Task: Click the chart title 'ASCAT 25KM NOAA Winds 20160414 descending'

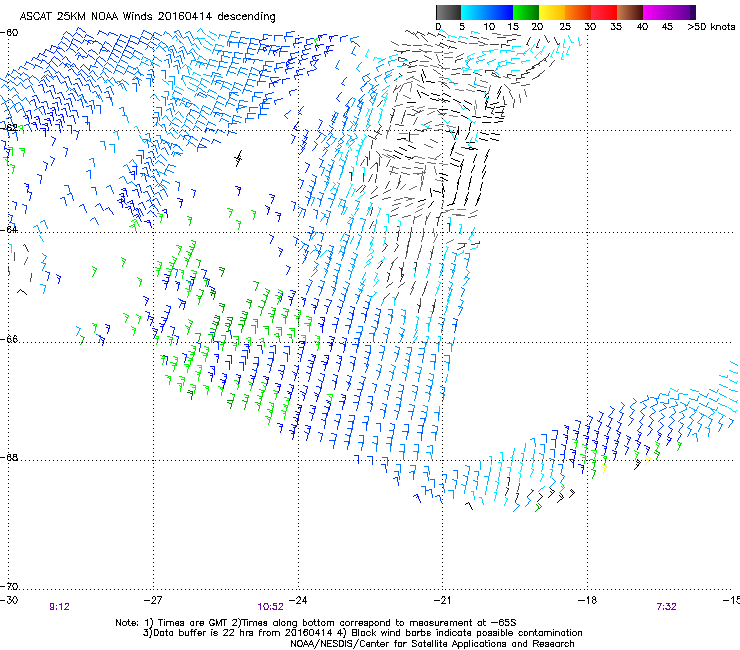Action: 147,17
